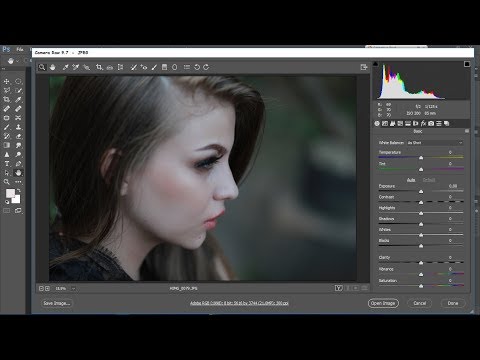
Task: Toggle before/after view Y button
Action: (339, 288)
